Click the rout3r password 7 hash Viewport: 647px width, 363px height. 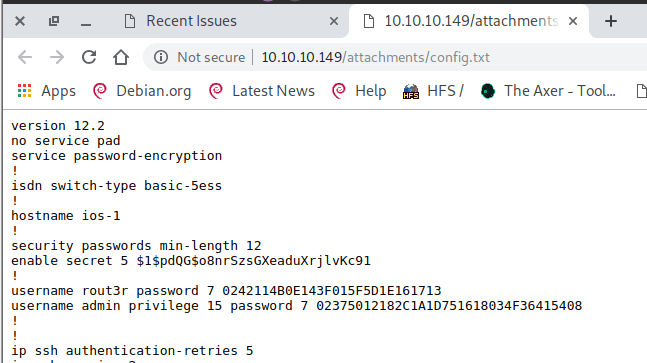pyautogui.click(x=332, y=291)
